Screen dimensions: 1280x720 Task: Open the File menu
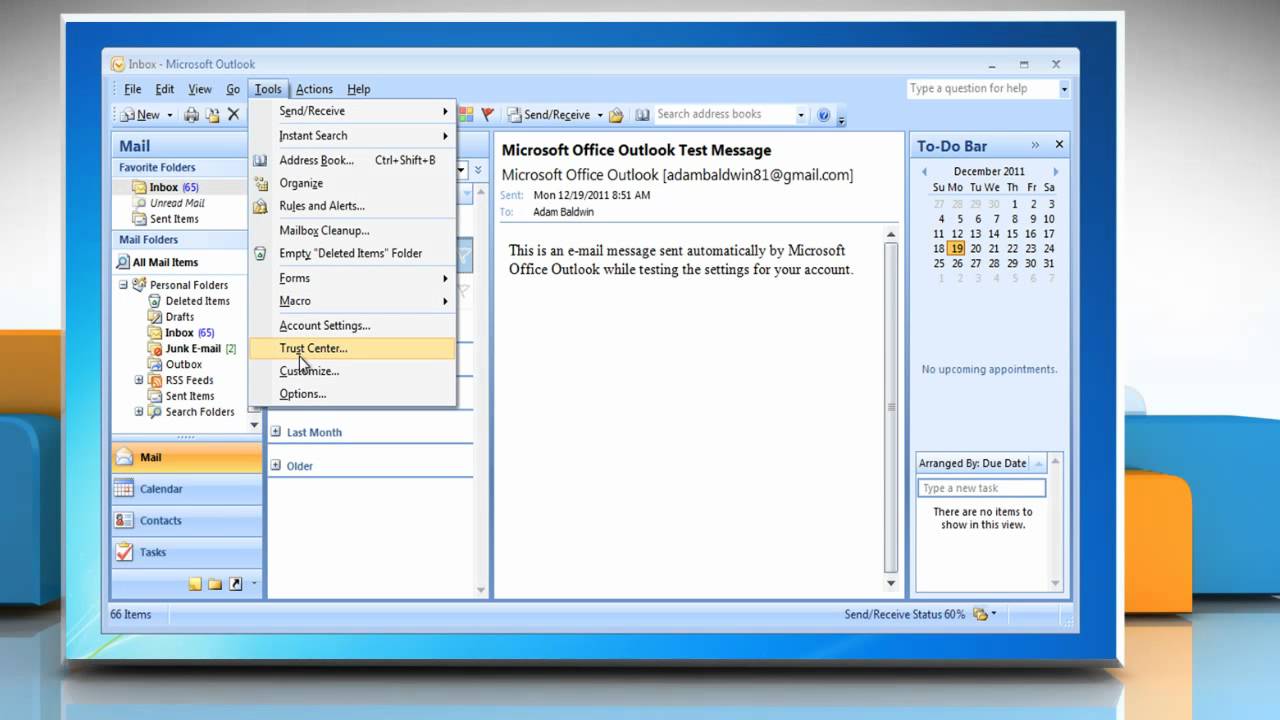(132, 89)
